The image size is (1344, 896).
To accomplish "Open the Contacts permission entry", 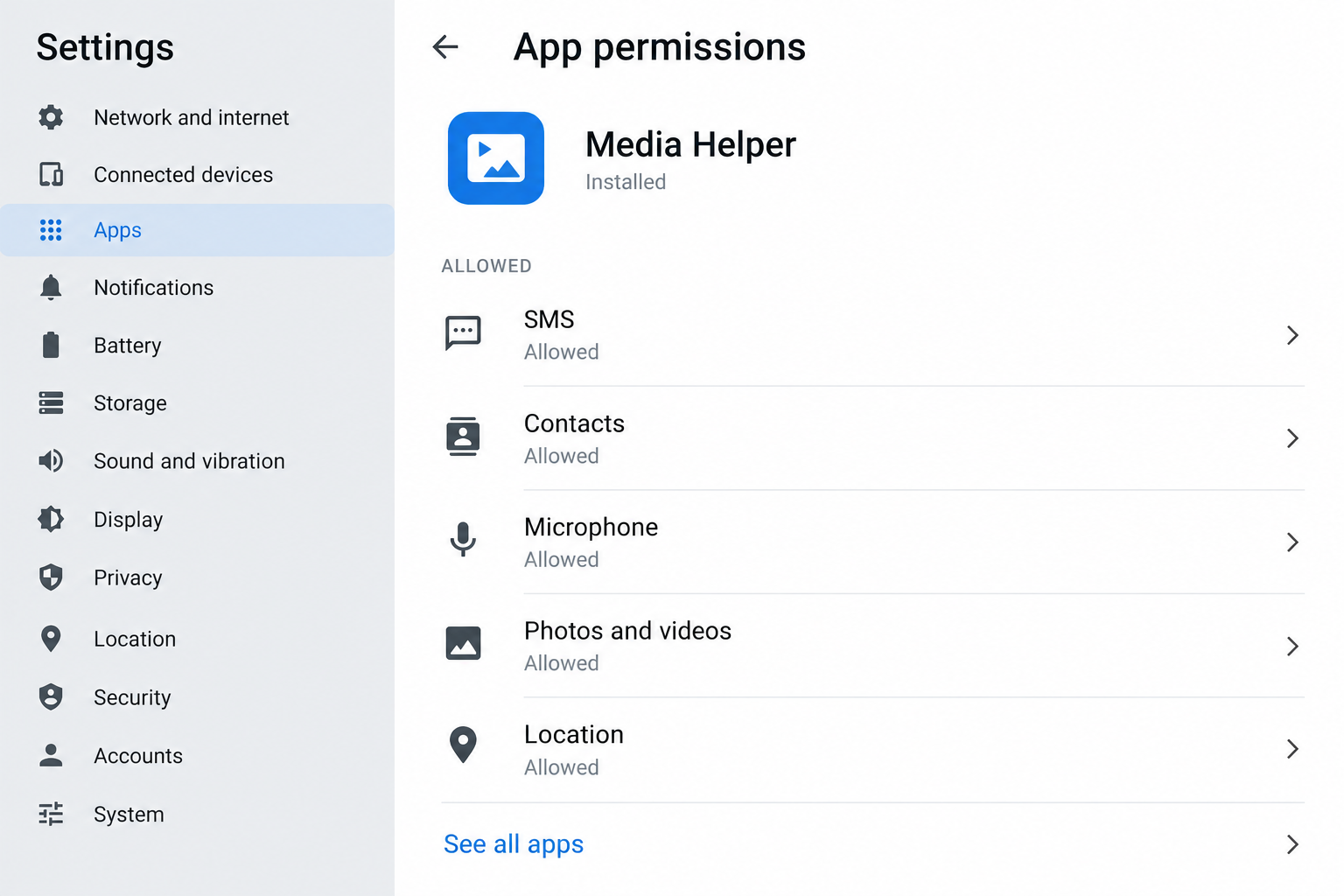I will tap(872, 438).
